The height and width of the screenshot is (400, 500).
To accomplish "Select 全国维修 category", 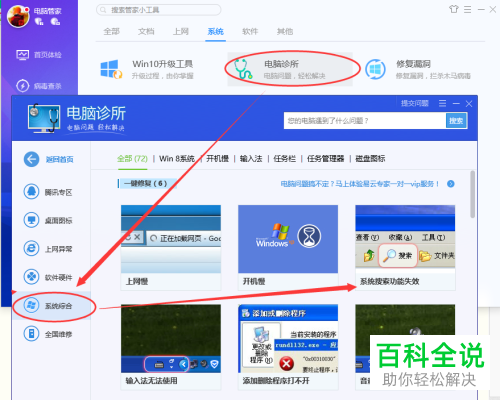I will 48,334.
